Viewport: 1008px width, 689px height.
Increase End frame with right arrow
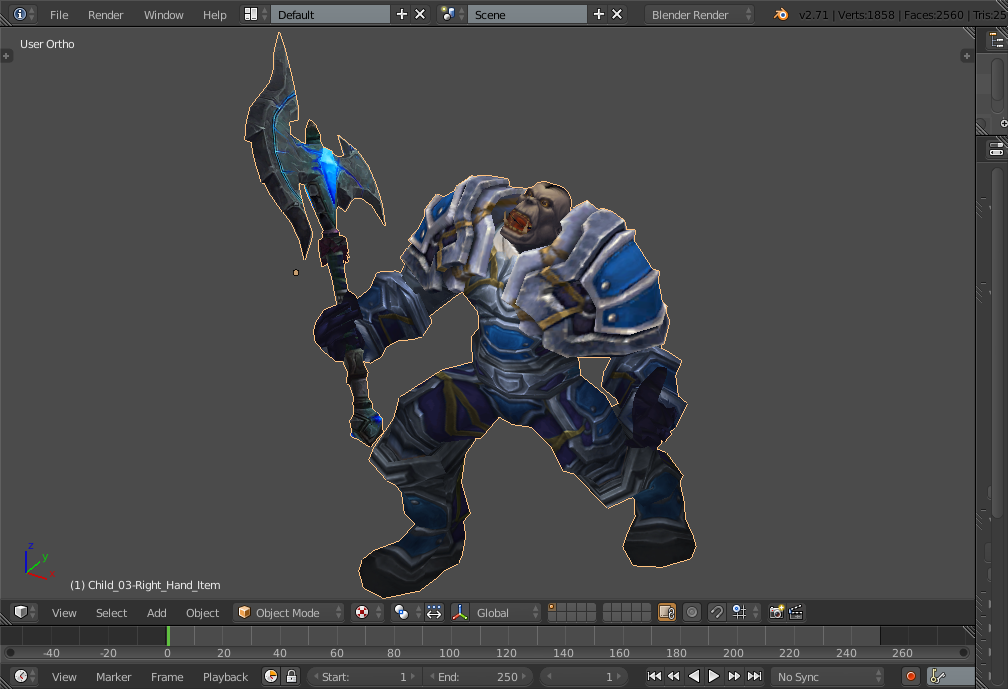click(x=525, y=676)
